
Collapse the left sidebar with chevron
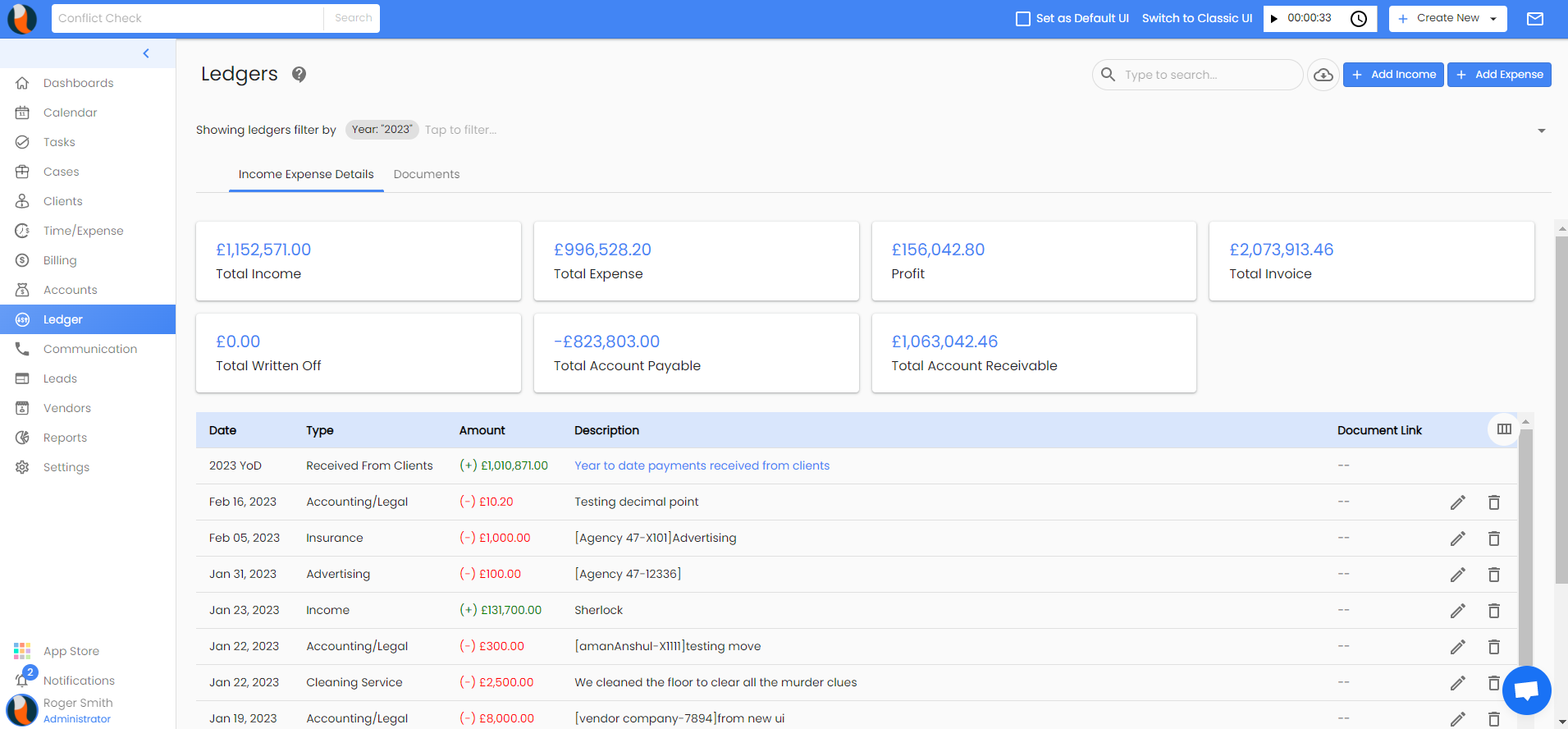[x=146, y=53]
